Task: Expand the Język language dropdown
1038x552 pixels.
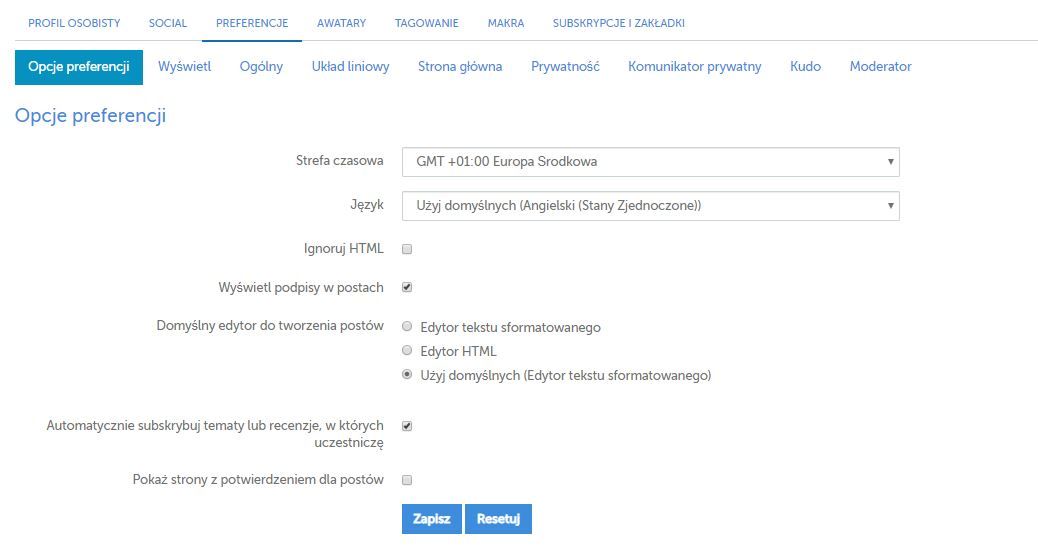Action: coord(650,206)
